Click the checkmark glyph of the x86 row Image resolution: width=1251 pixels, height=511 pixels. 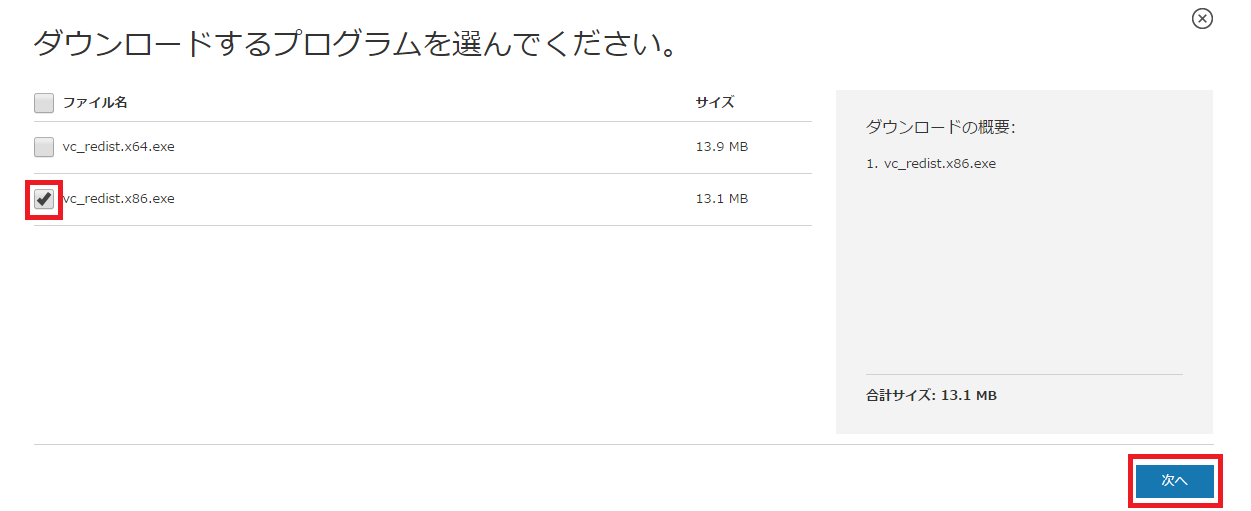click(x=44, y=198)
